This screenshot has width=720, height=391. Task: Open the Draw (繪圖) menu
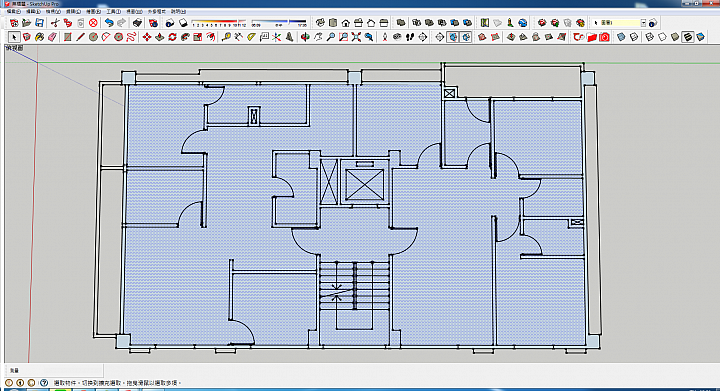click(94, 11)
